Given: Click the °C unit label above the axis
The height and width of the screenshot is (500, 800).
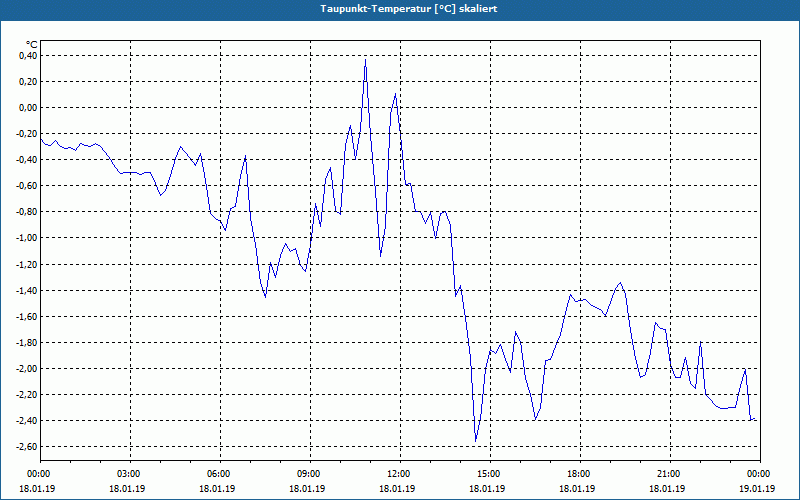Looking at the screenshot, I should [x=32, y=44].
